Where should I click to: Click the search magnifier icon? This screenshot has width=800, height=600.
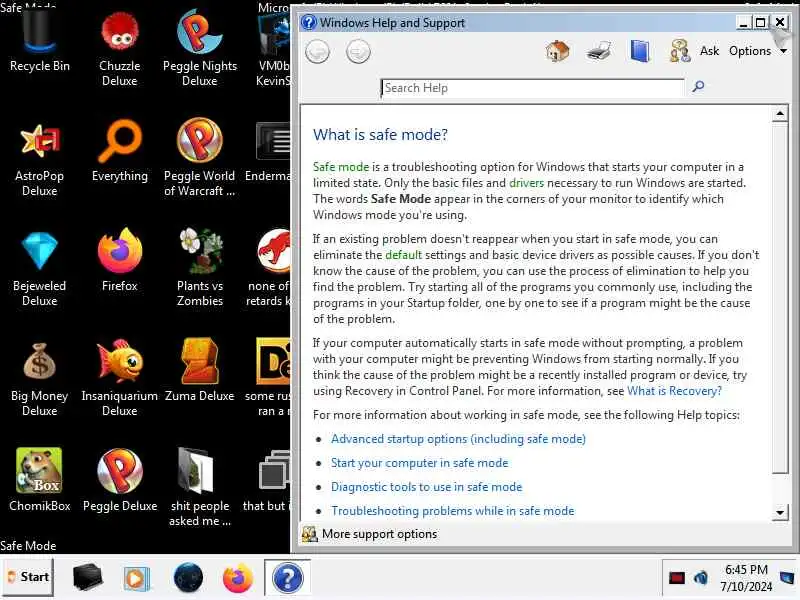[x=698, y=86]
